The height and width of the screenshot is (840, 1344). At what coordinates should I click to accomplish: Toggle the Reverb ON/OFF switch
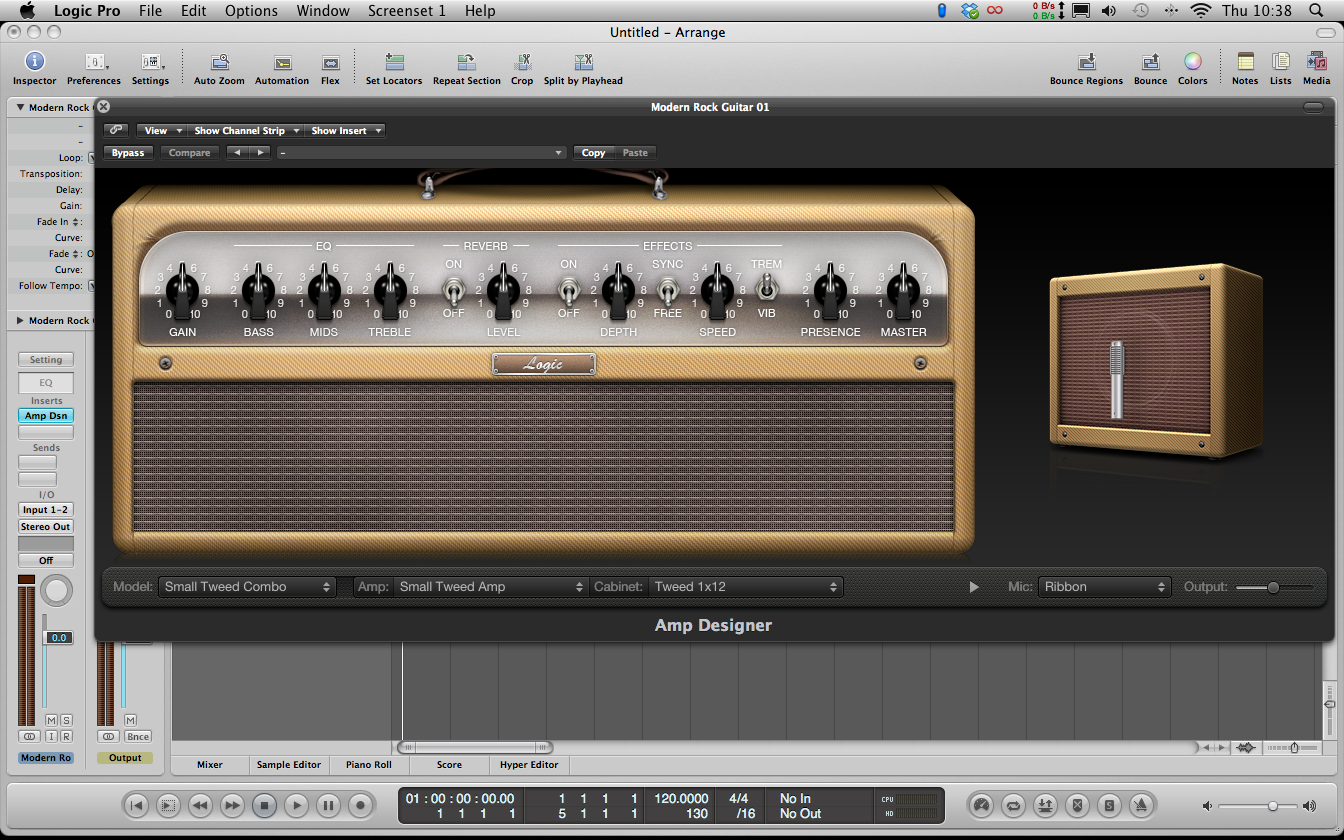tap(453, 290)
